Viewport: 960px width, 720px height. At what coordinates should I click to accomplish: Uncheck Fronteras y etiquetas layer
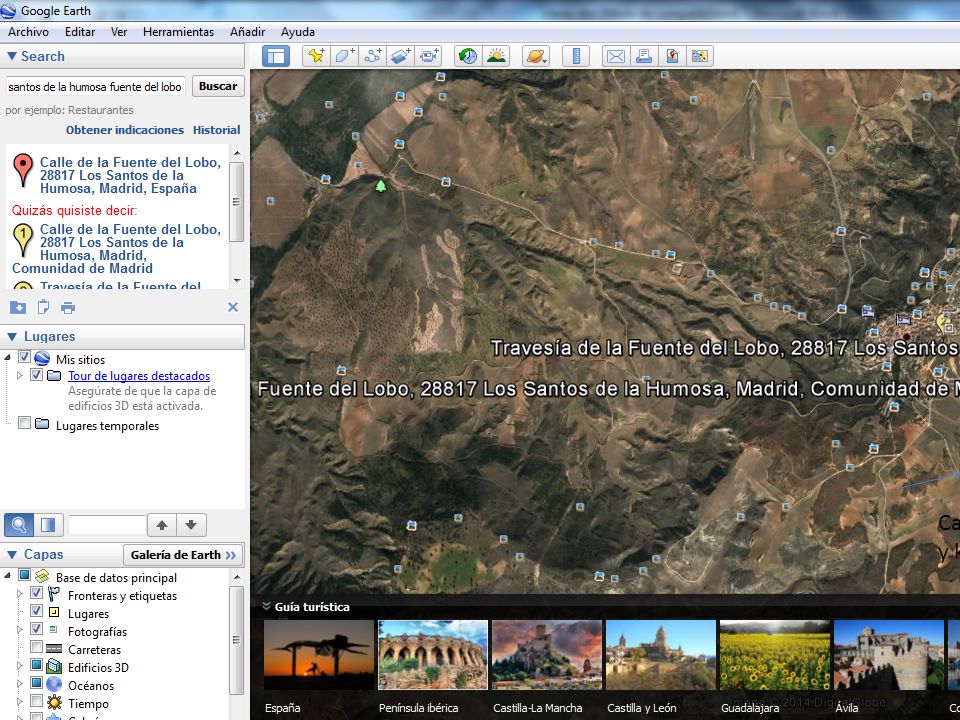tap(36, 593)
